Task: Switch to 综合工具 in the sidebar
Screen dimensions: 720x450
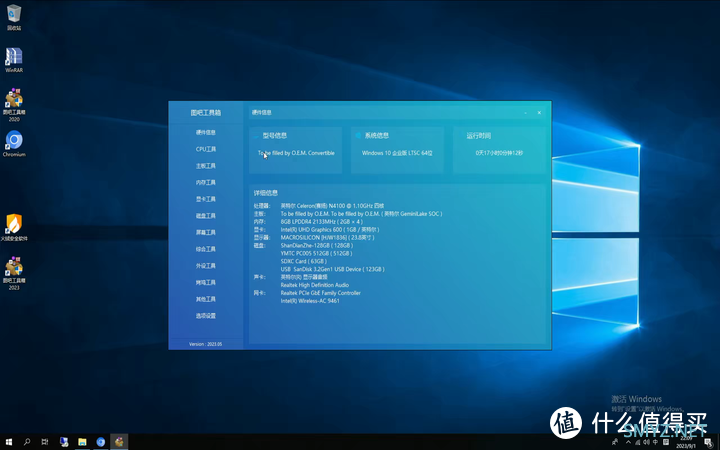Action: (x=206, y=249)
